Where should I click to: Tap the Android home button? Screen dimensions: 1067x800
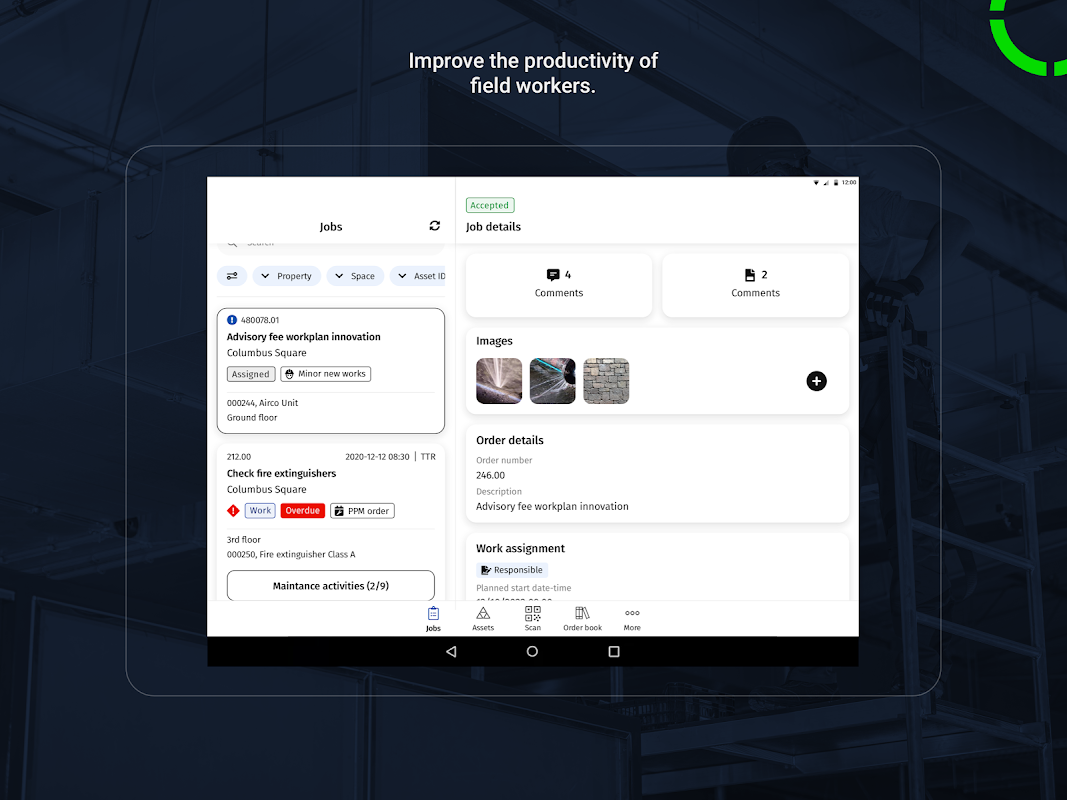click(532, 652)
